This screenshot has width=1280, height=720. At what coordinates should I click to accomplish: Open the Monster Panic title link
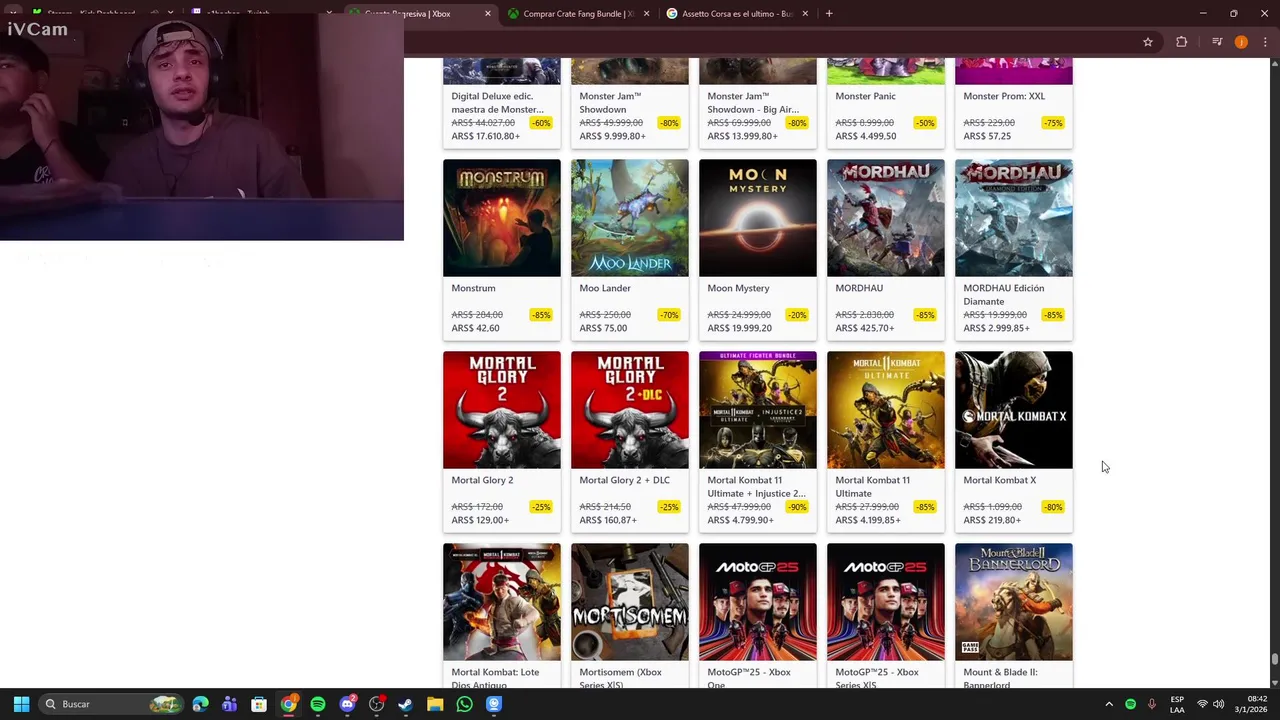pyautogui.click(x=865, y=96)
